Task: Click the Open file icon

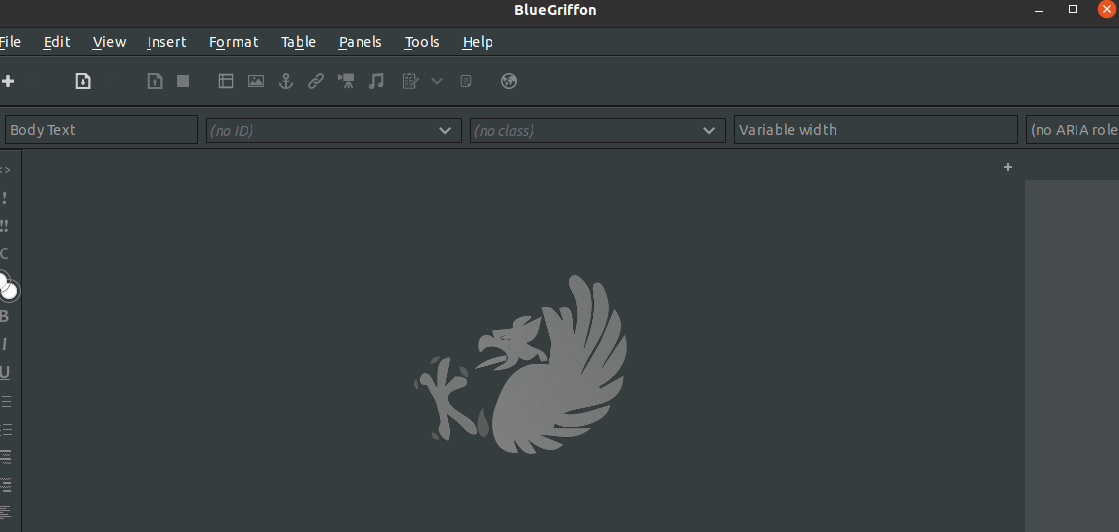Action: click(x=83, y=81)
